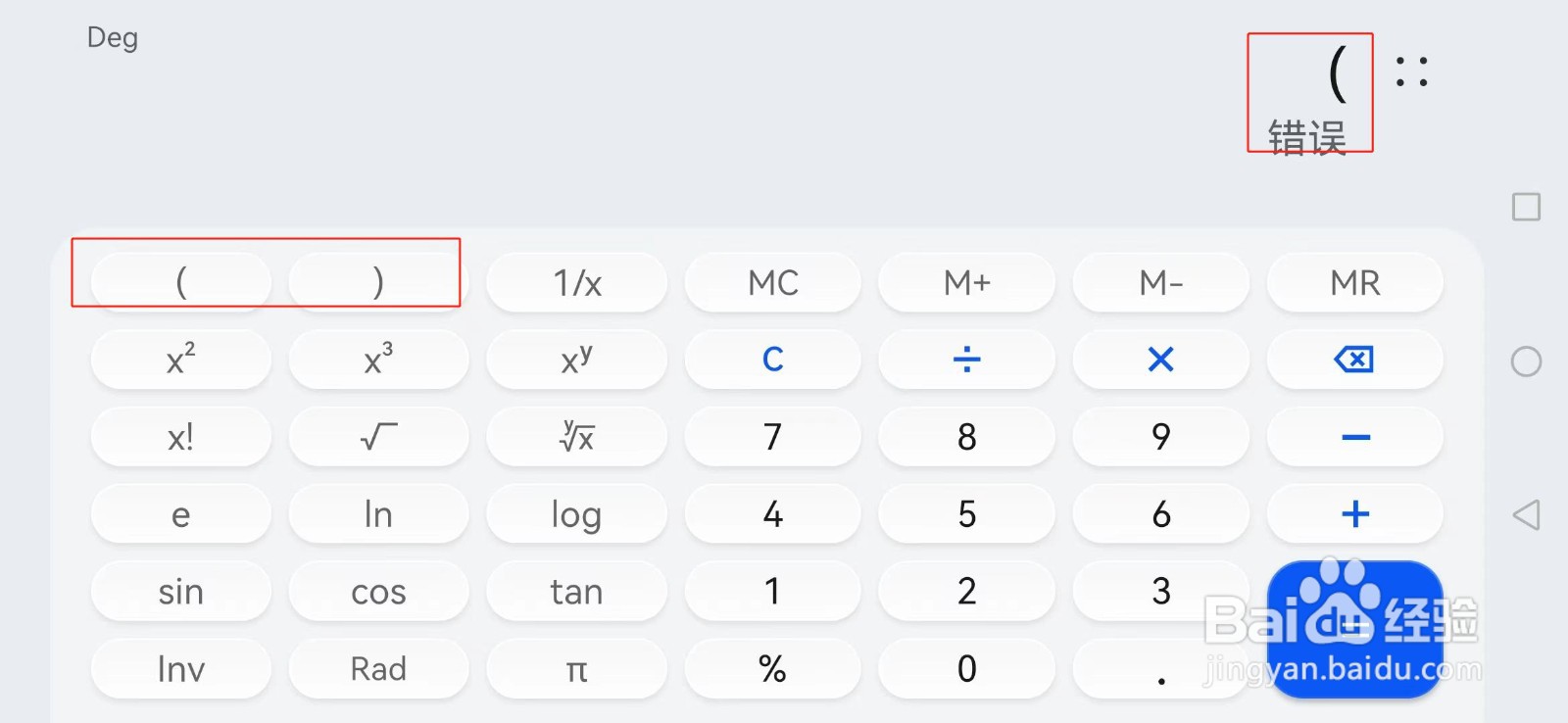Tap the sin function key
Image resolution: width=1568 pixels, height=723 pixels.
(x=180, y=592)
